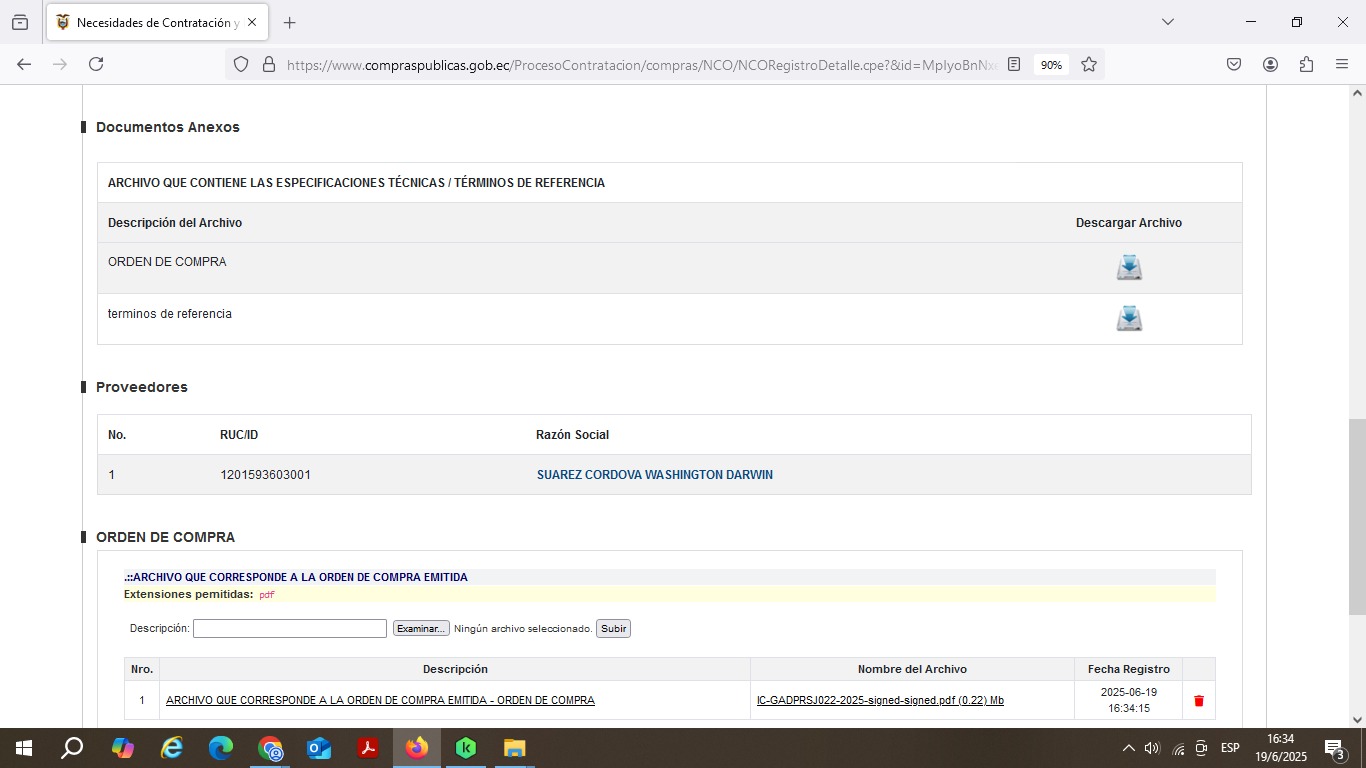Image resolution: width=1366 pixels, height=768 pixels.
Task: Click the Descripción text input field
Action: click(289, 629)
